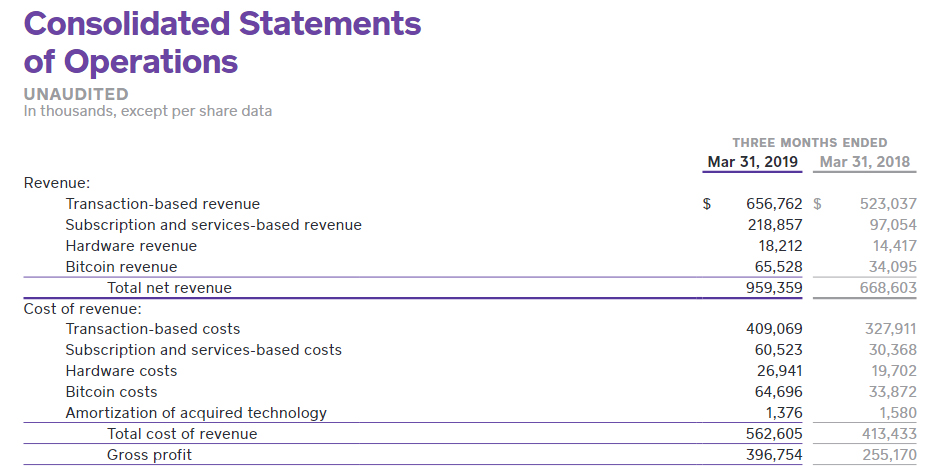Click the Bitcoin costs row label
The width and height of the screenshot is (928, 466).
(111, 392)
